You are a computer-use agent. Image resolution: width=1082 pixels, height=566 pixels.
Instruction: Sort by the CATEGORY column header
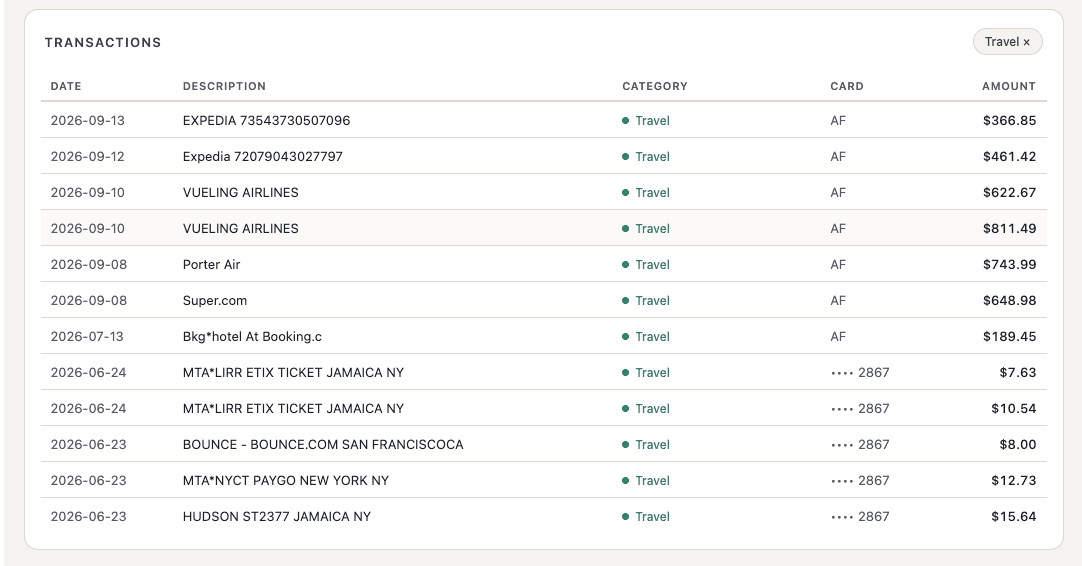(655, 86)
